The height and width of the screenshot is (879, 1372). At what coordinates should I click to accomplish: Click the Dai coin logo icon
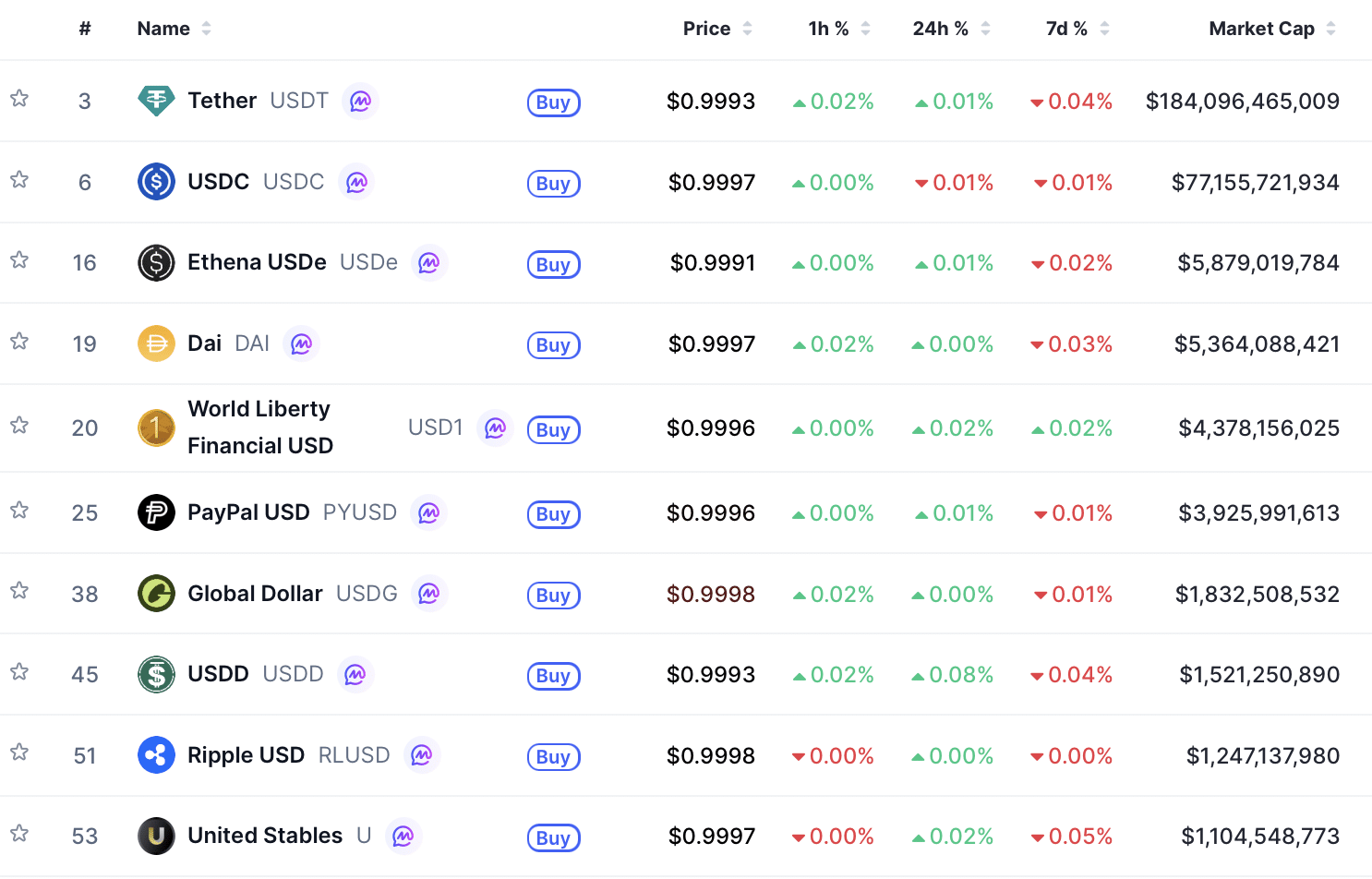[156, 344]
